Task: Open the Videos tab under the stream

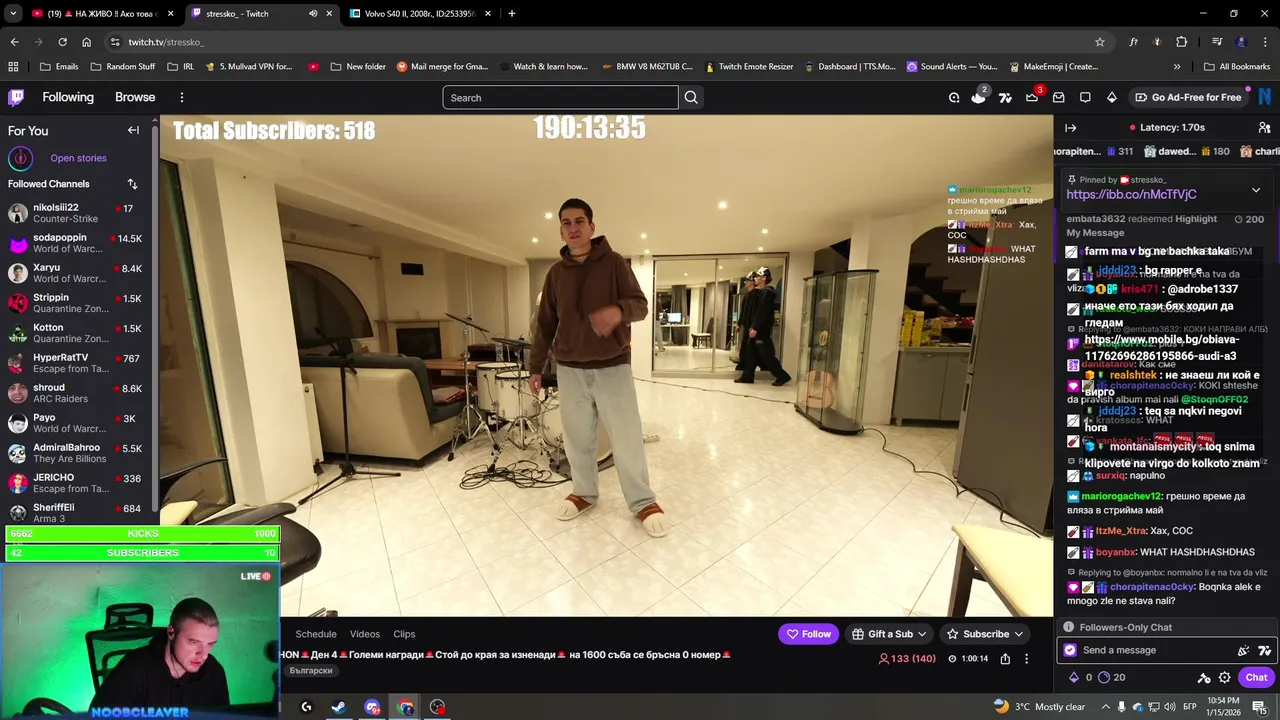Action: click(x=365, y=634)
